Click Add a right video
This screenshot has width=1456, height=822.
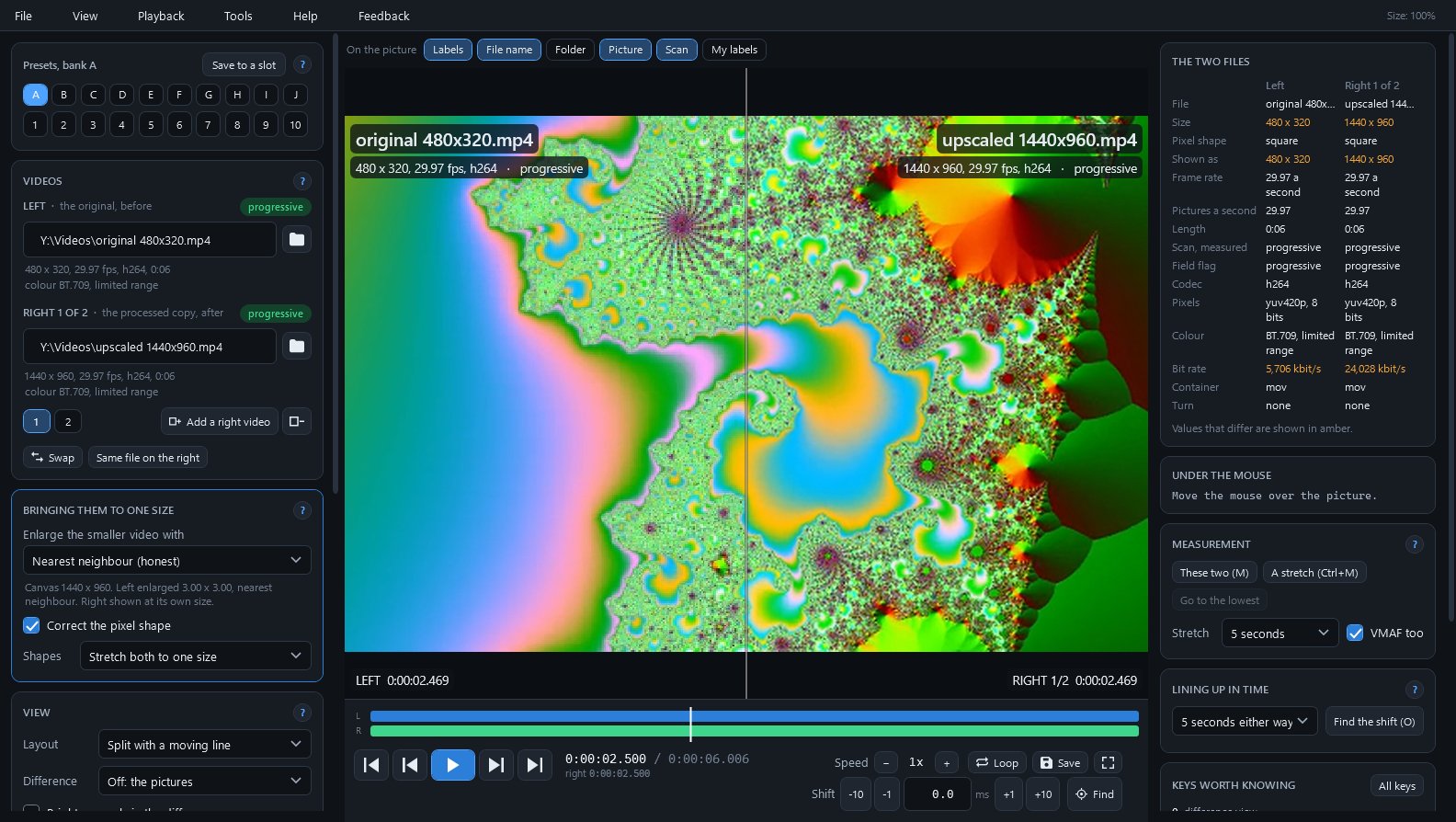pyautogui.click(x=220, y=422)
